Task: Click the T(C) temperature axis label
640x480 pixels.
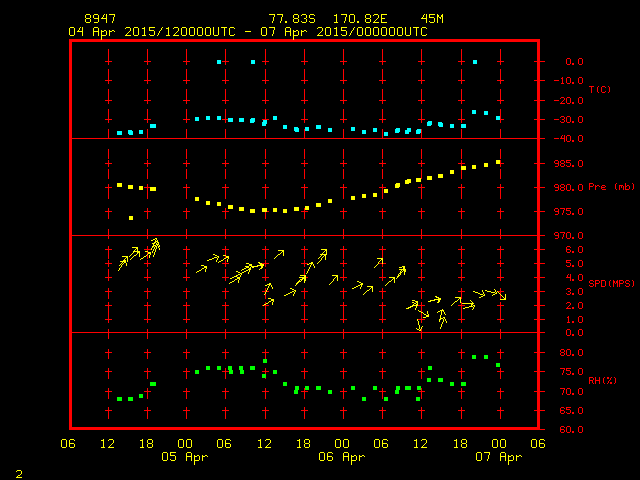Action: point(599,90)
